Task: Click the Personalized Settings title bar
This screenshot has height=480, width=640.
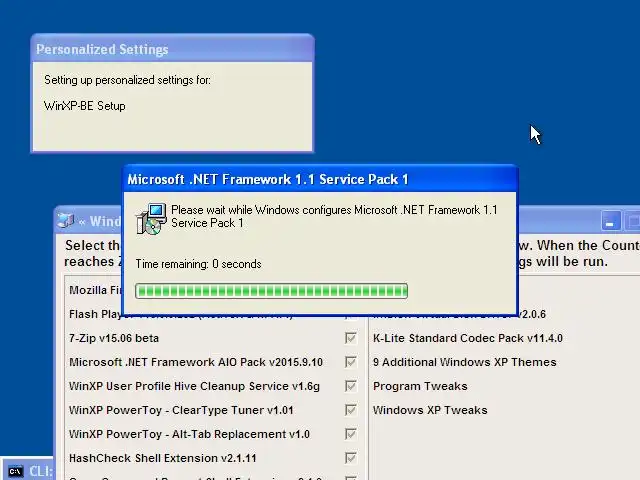Action: point(172,49)
